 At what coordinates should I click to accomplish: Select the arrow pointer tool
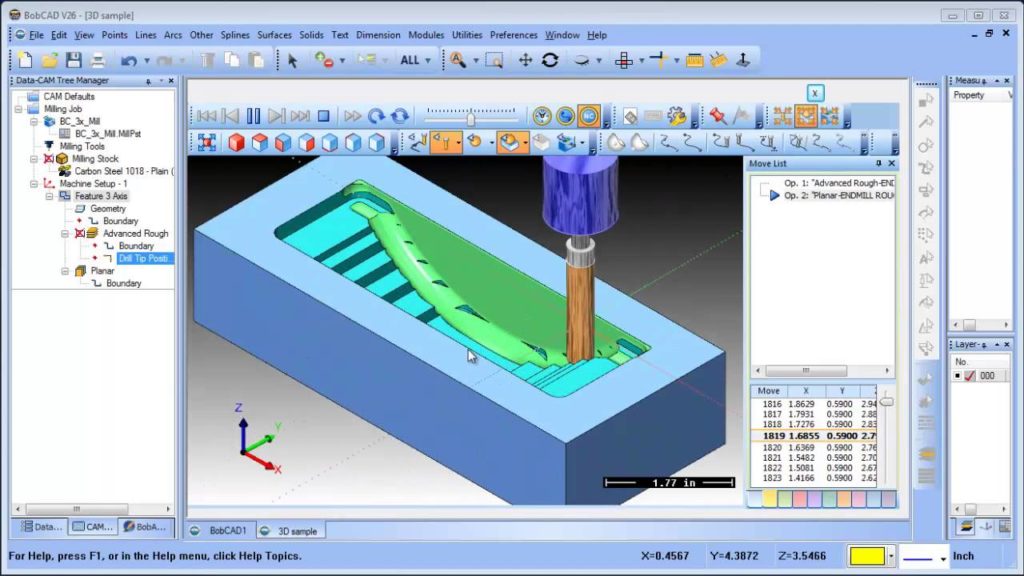292,60
